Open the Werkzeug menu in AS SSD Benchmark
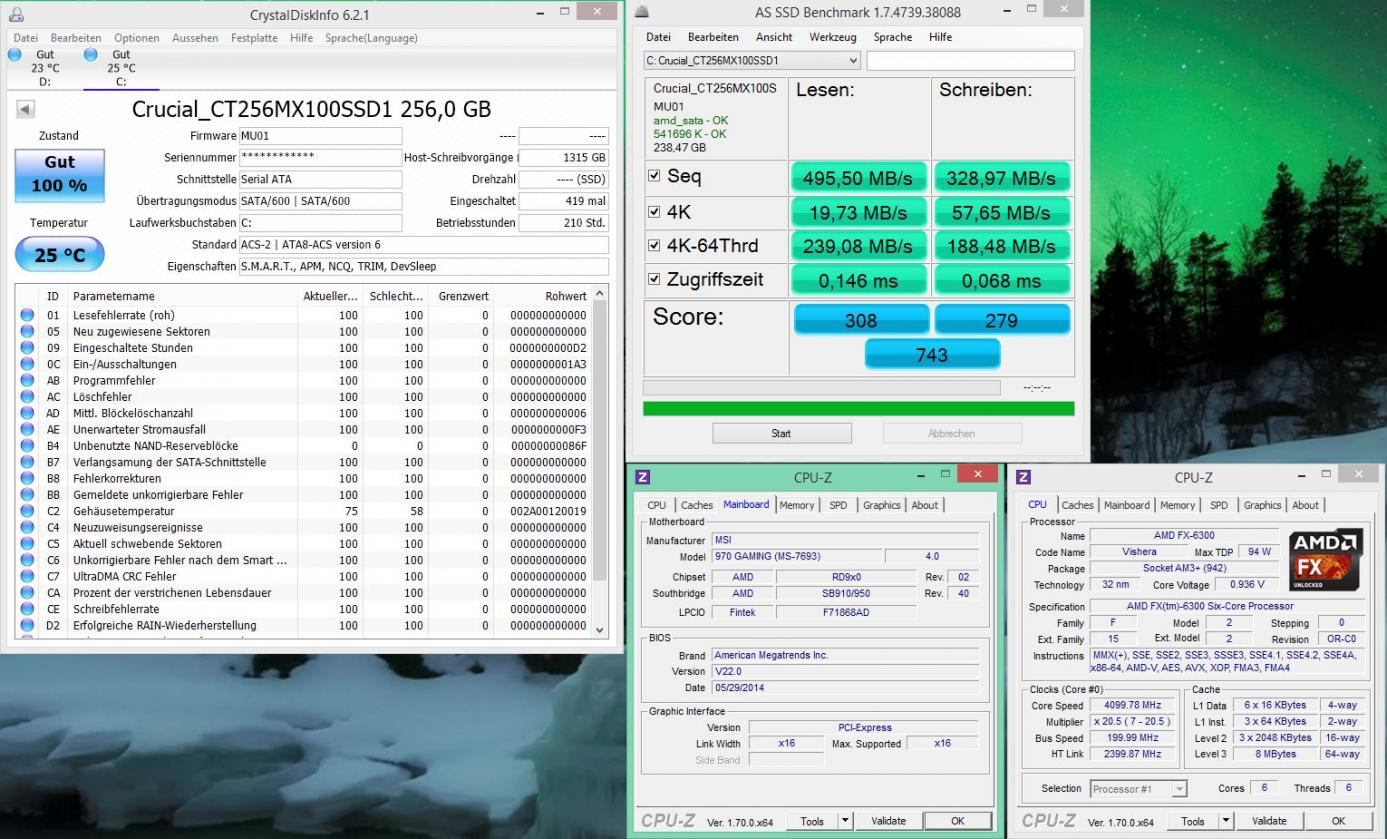Viewport: 1387px width, 839px height. coord(832,37)
